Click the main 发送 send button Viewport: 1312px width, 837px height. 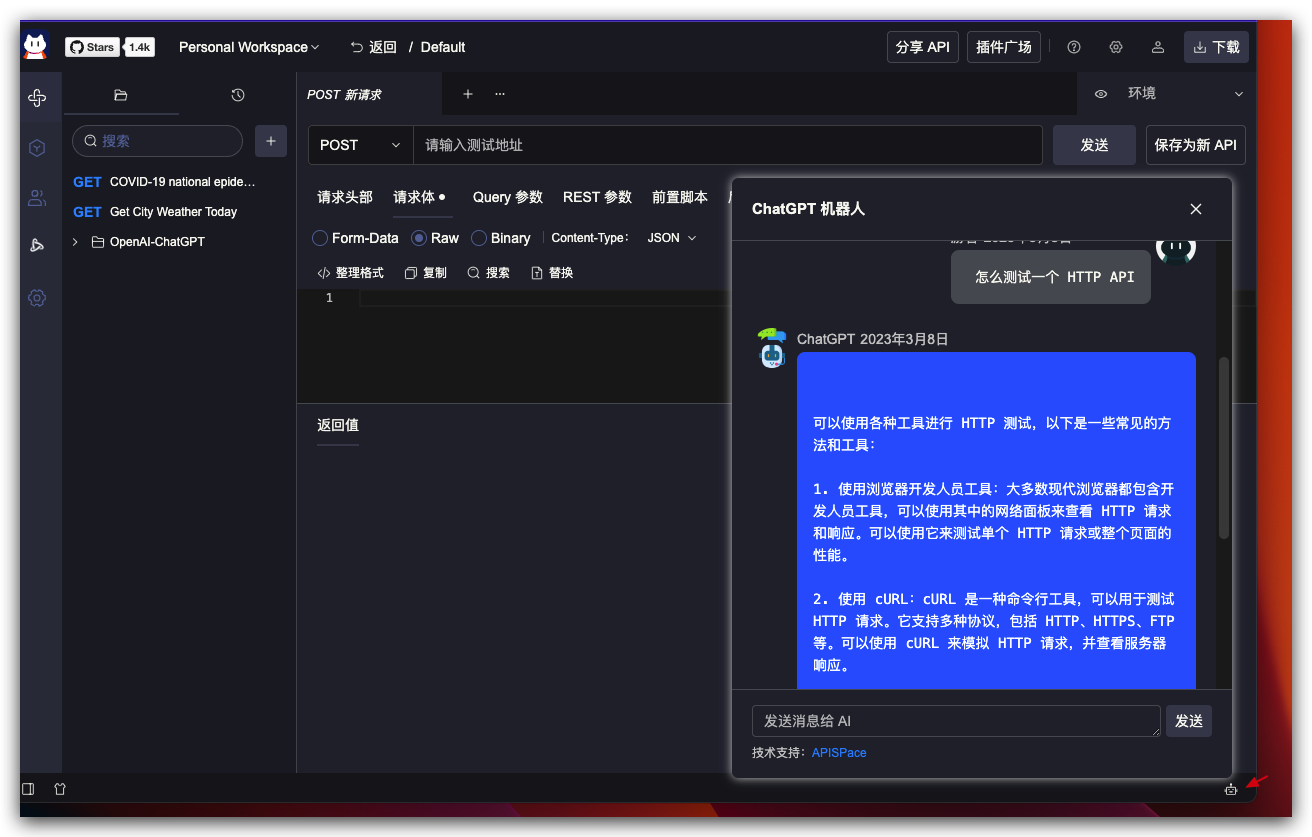[1094, 145]
